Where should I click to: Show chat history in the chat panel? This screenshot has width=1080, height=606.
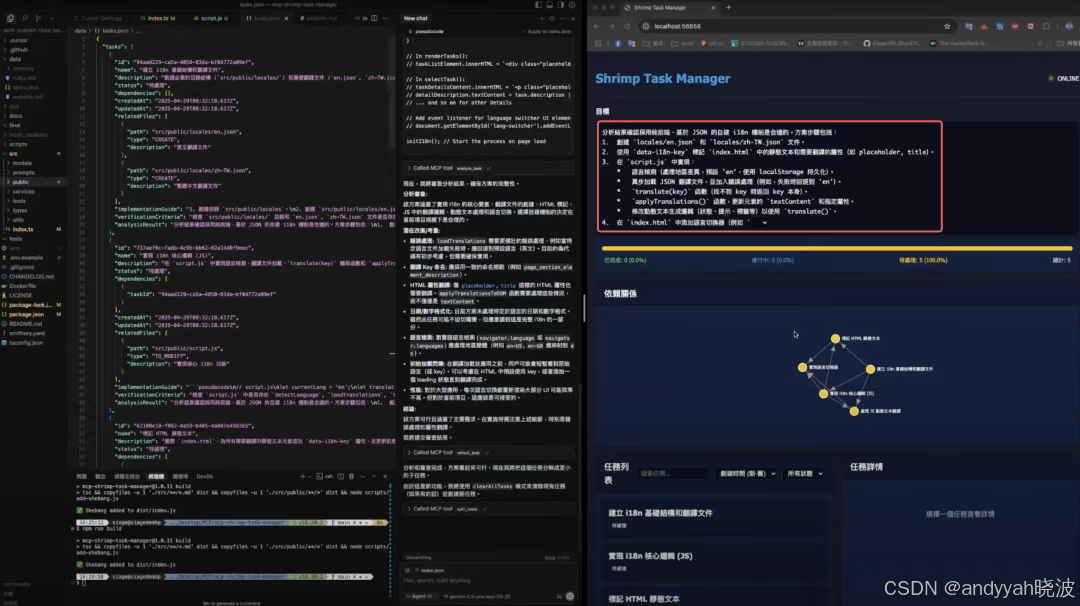tap(552, 19)
